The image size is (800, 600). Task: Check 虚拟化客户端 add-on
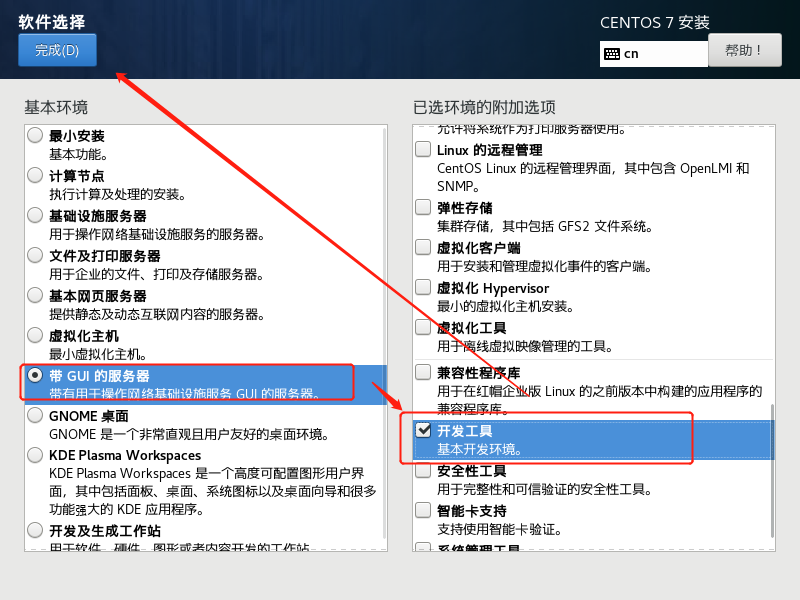(423, 247)
